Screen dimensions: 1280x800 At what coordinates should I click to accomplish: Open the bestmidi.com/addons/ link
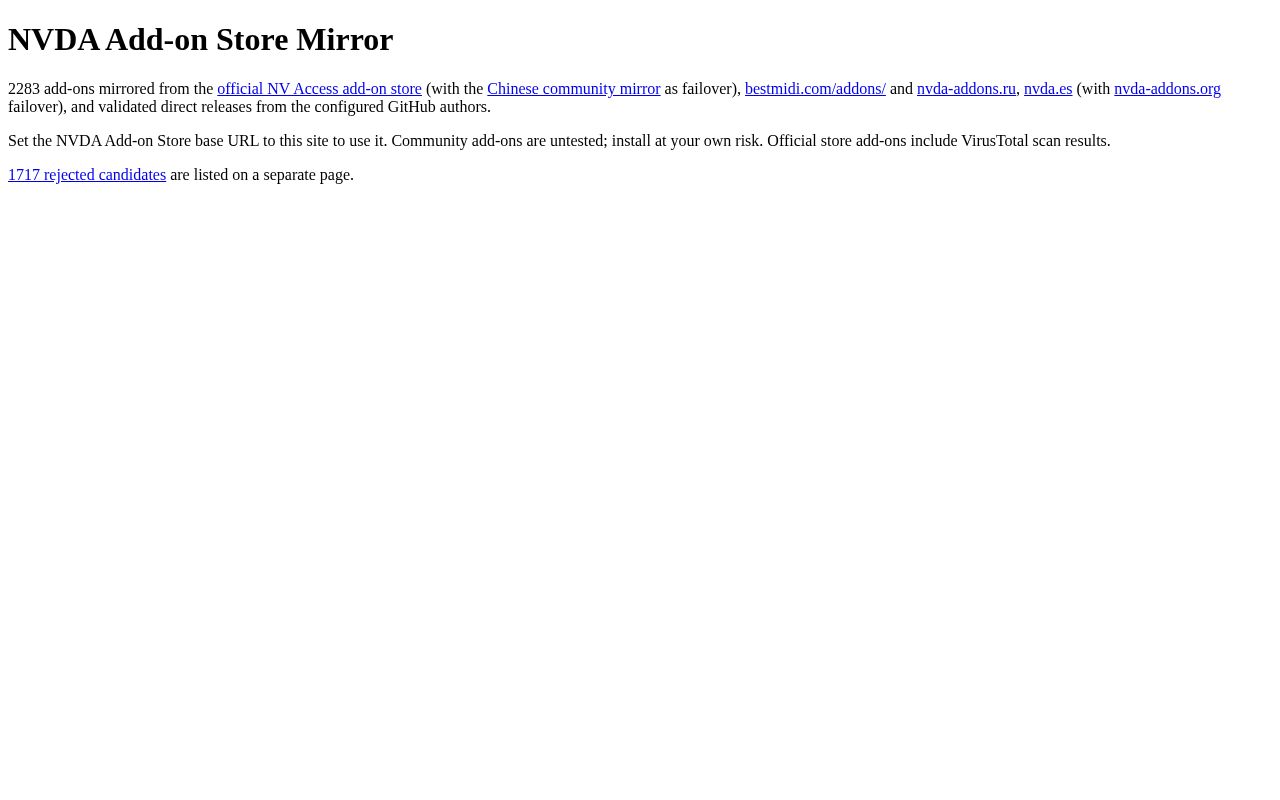pyautogui.click(x=815, y=89)
